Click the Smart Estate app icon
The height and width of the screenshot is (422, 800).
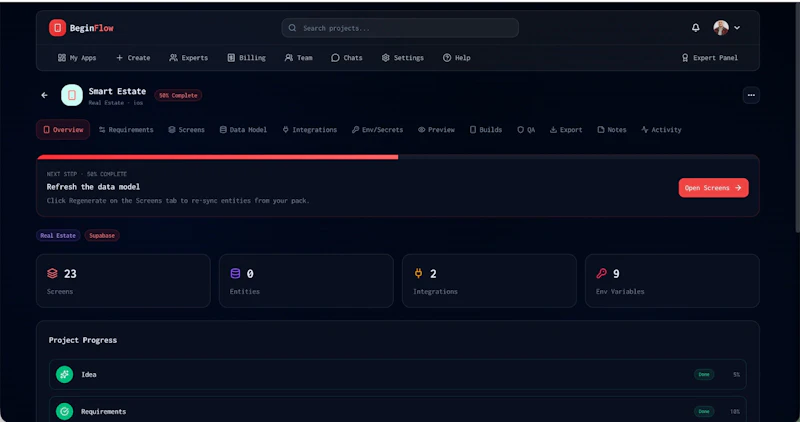(72, 95)
